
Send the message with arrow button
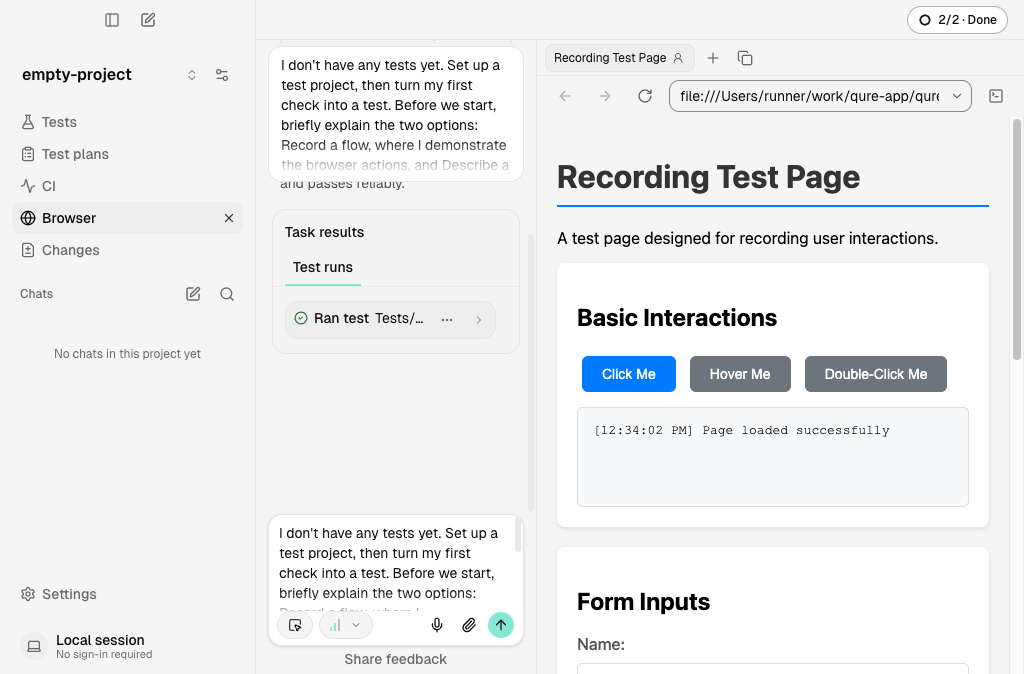501,625
